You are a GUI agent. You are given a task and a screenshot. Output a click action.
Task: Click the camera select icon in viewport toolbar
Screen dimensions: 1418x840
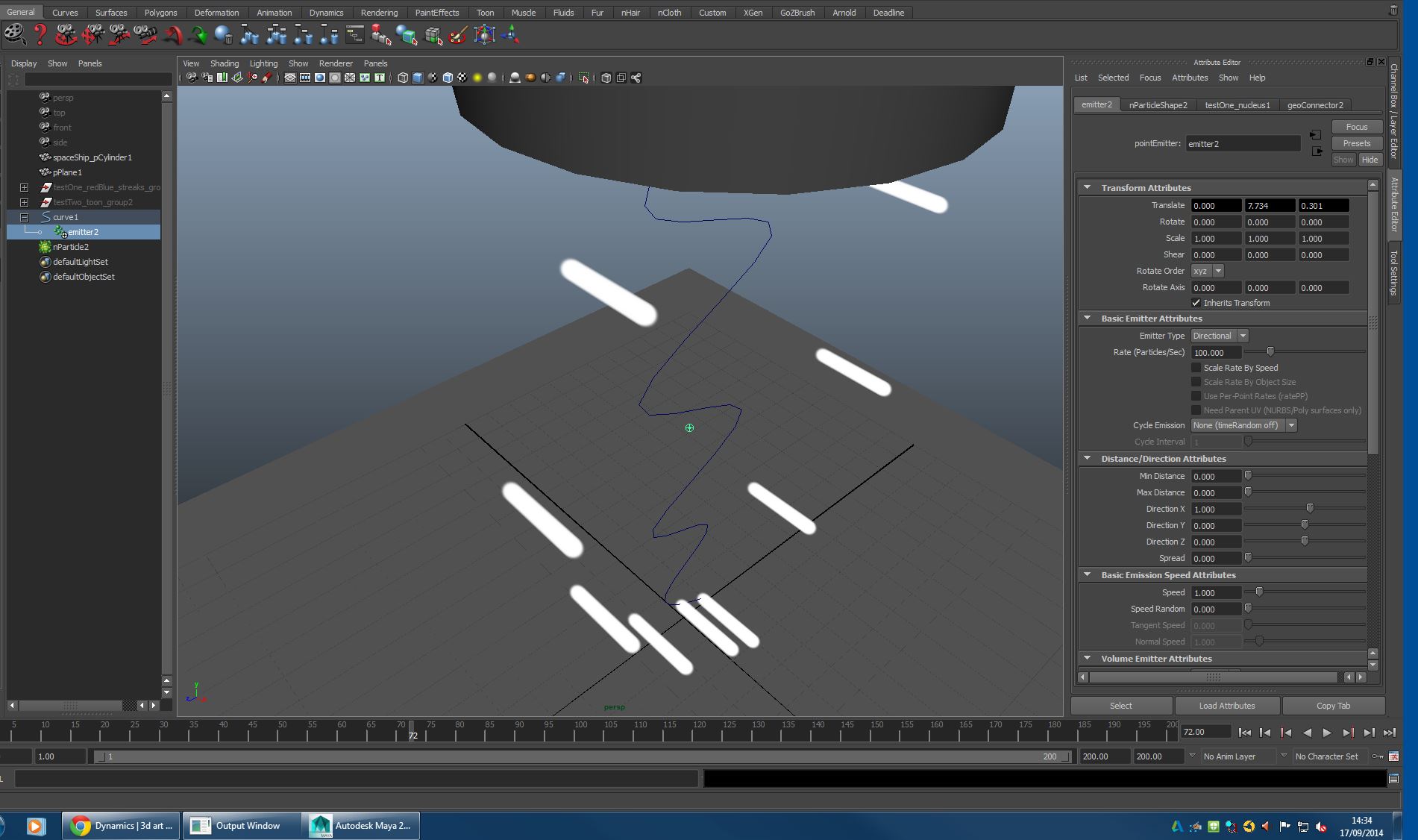(192, 78)
